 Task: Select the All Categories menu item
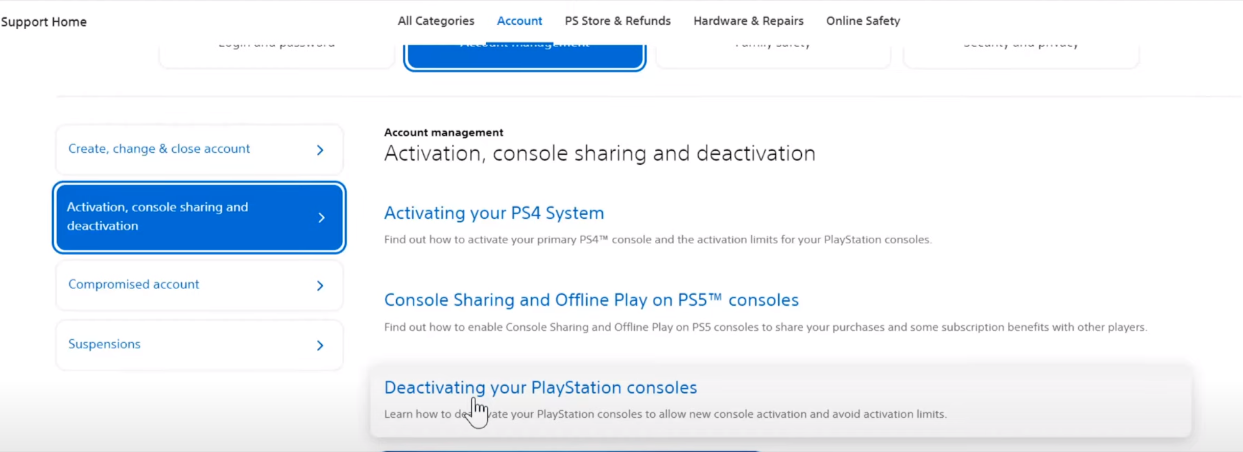[x=436, y=21]
